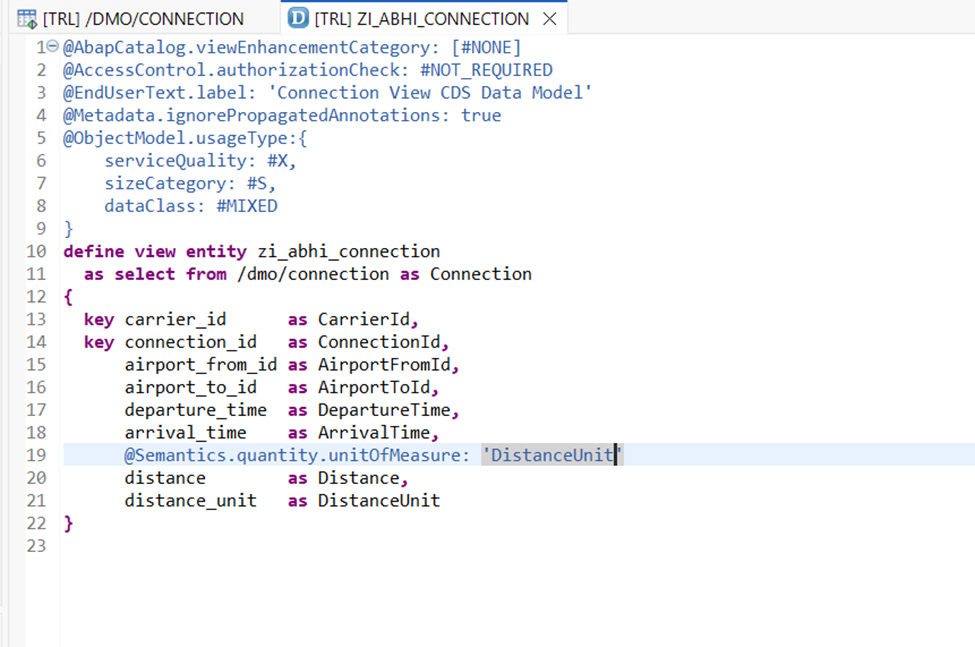Collapse the annotation fold marker at line 1
The image size is (975, 647).
click(52, 48)
